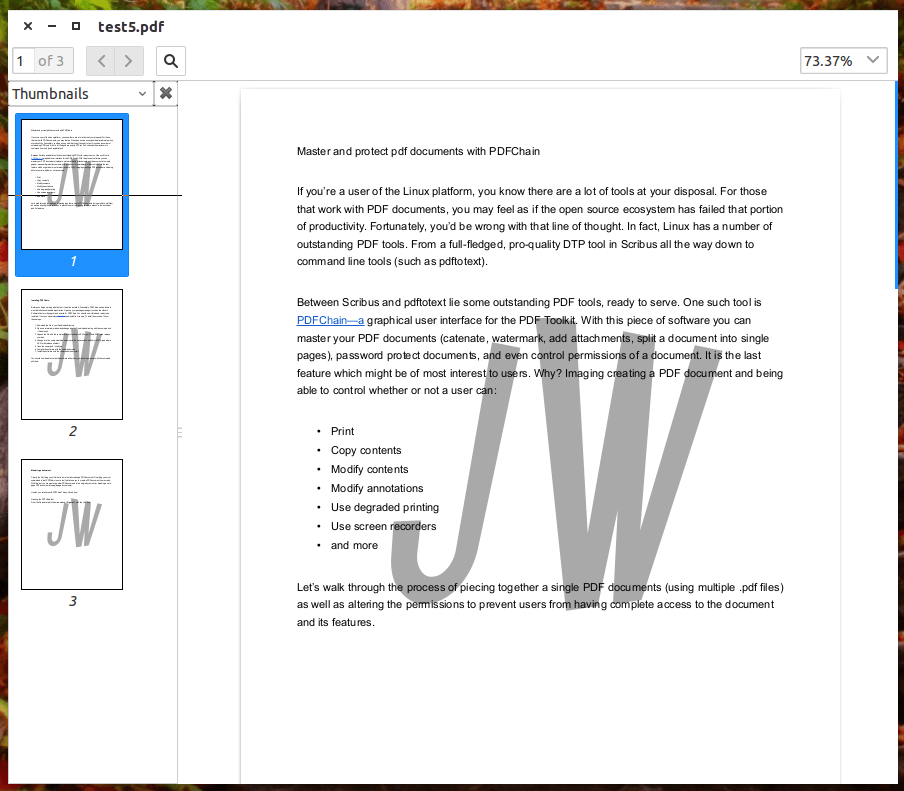Go to the previous page using the arrow
Screen dimensions: 904x791
coord(102,60)
